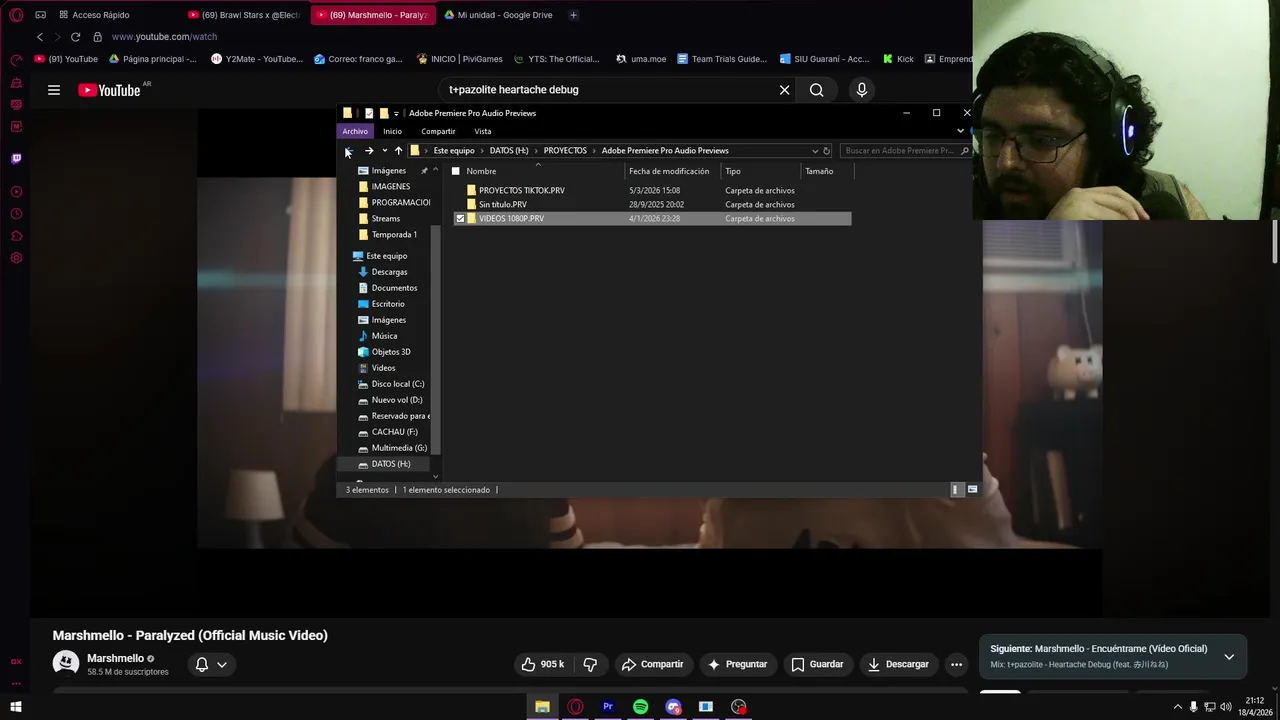The height and width of the screenshot is (720, 1280).
Task: Go back in Opera browser navigation
Action: 40,37
